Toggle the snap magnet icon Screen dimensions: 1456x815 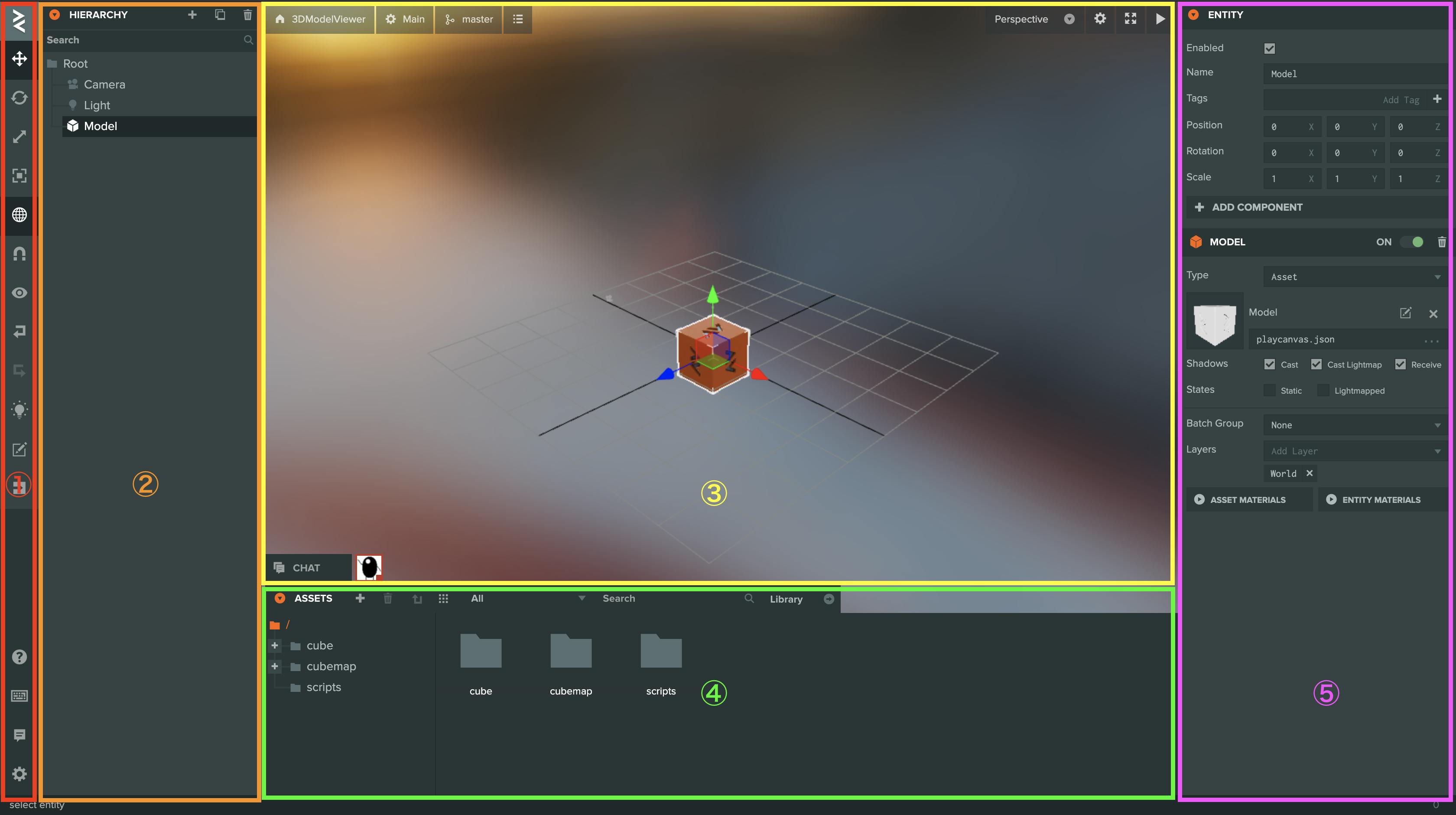19,254
